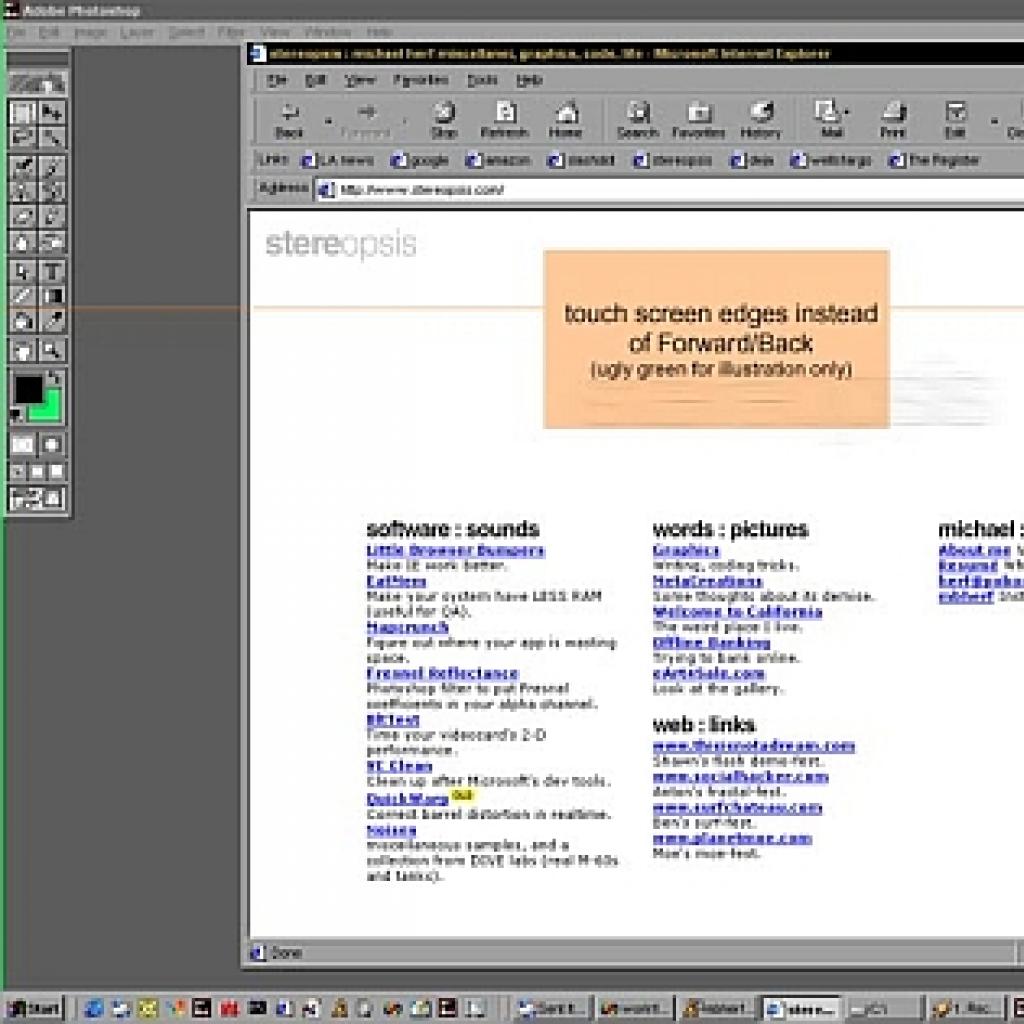
Task: Select the Eraser tool
Action: [22, 216]
